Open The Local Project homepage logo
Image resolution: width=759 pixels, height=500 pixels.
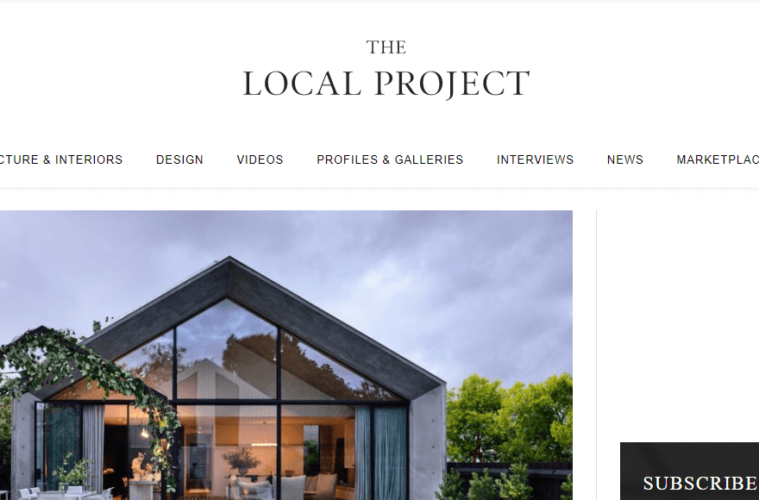coord(386,70)
